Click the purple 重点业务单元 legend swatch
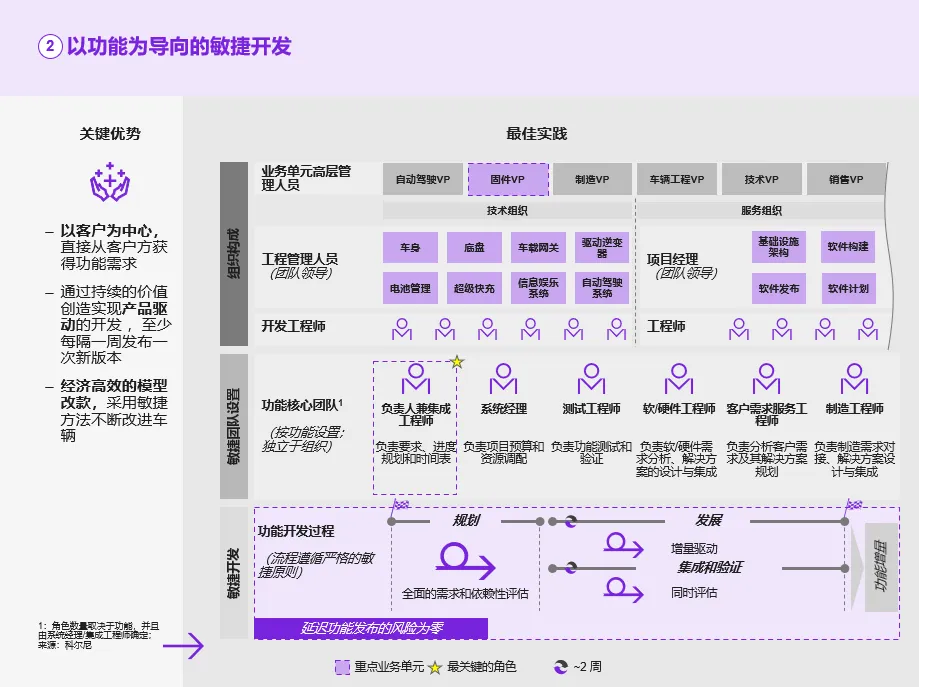929x687 pixels. click(x=342, y=667)
